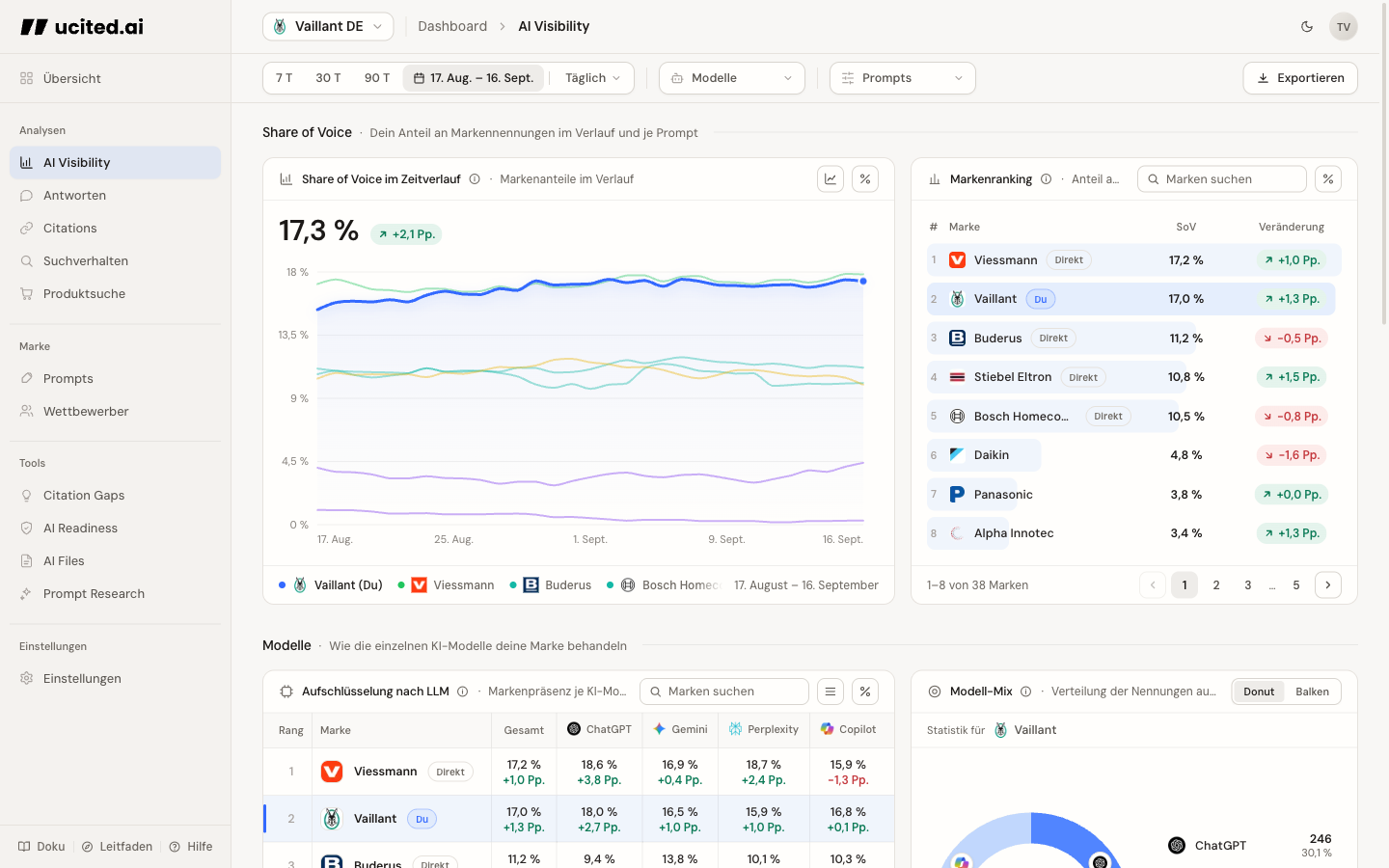Open the Antworten section in sidebar
This screenshot has height=868, width=1389.
point(116,196)
